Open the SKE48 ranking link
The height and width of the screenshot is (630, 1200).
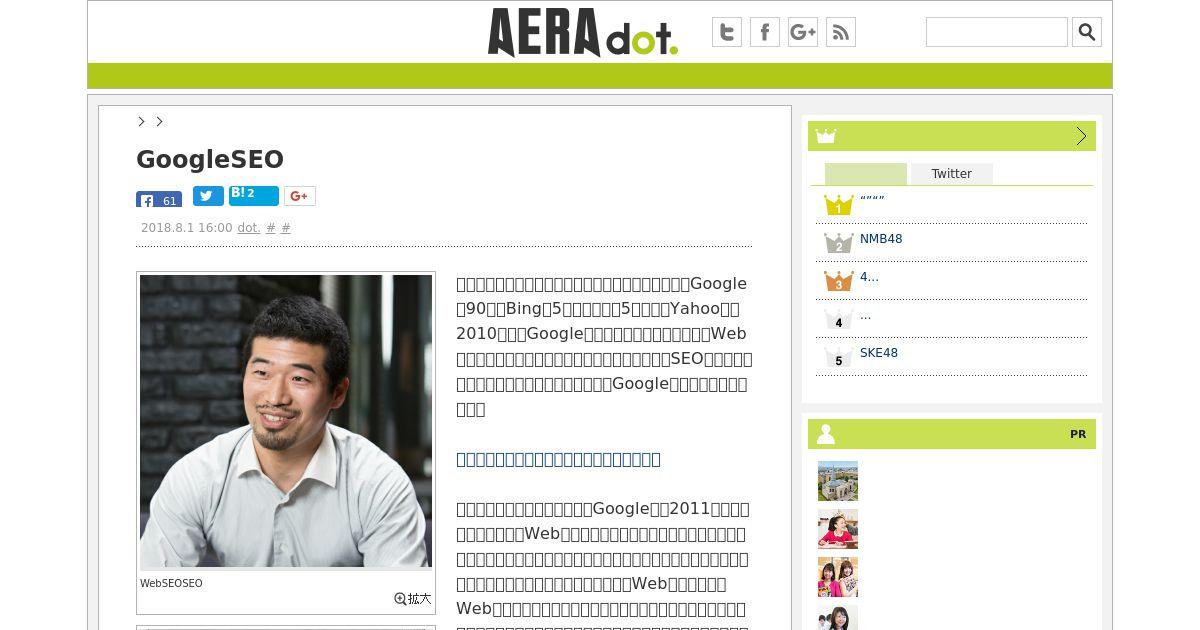click(x=879, y=353)
